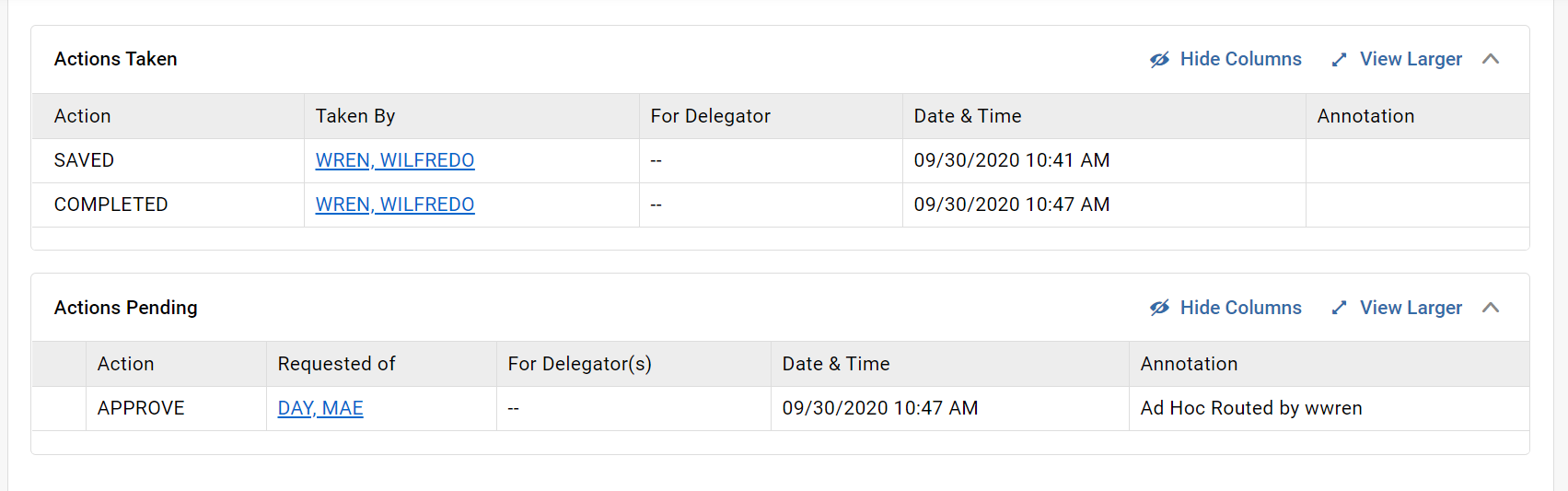Viewport: 1568px width, 491px height.
Task: Open View Larger for Actions Taken table
Action: tap(1397, 59)
